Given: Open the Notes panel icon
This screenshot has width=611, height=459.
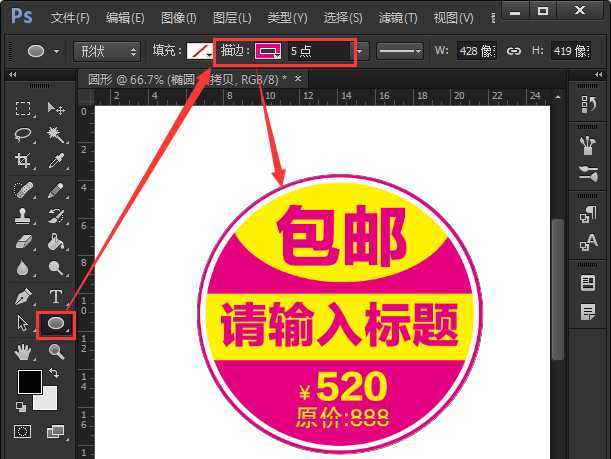Looking at the screenshot, I should (x=588, y=312).
